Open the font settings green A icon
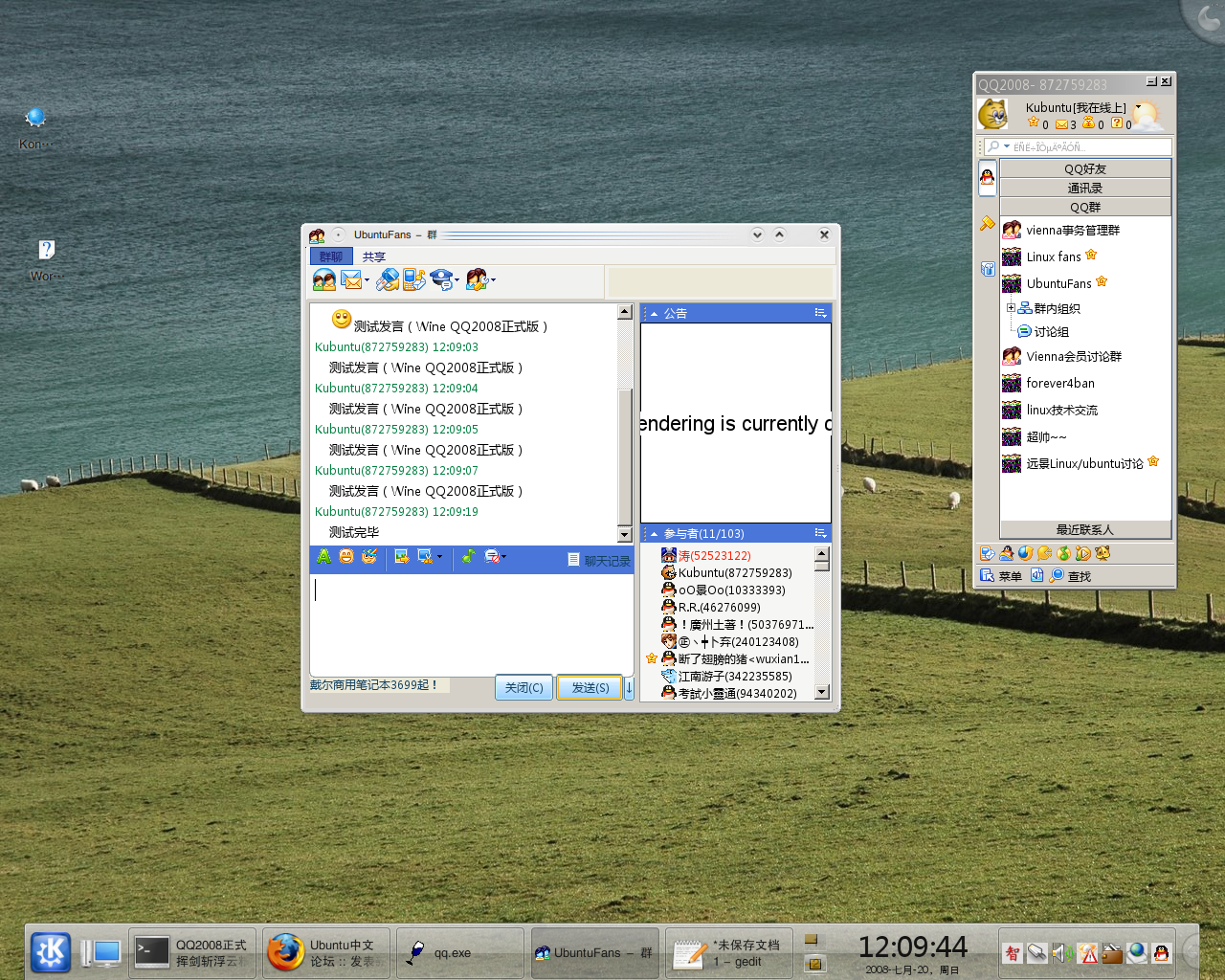The image size is (1225, 980). tap(323, 556)
